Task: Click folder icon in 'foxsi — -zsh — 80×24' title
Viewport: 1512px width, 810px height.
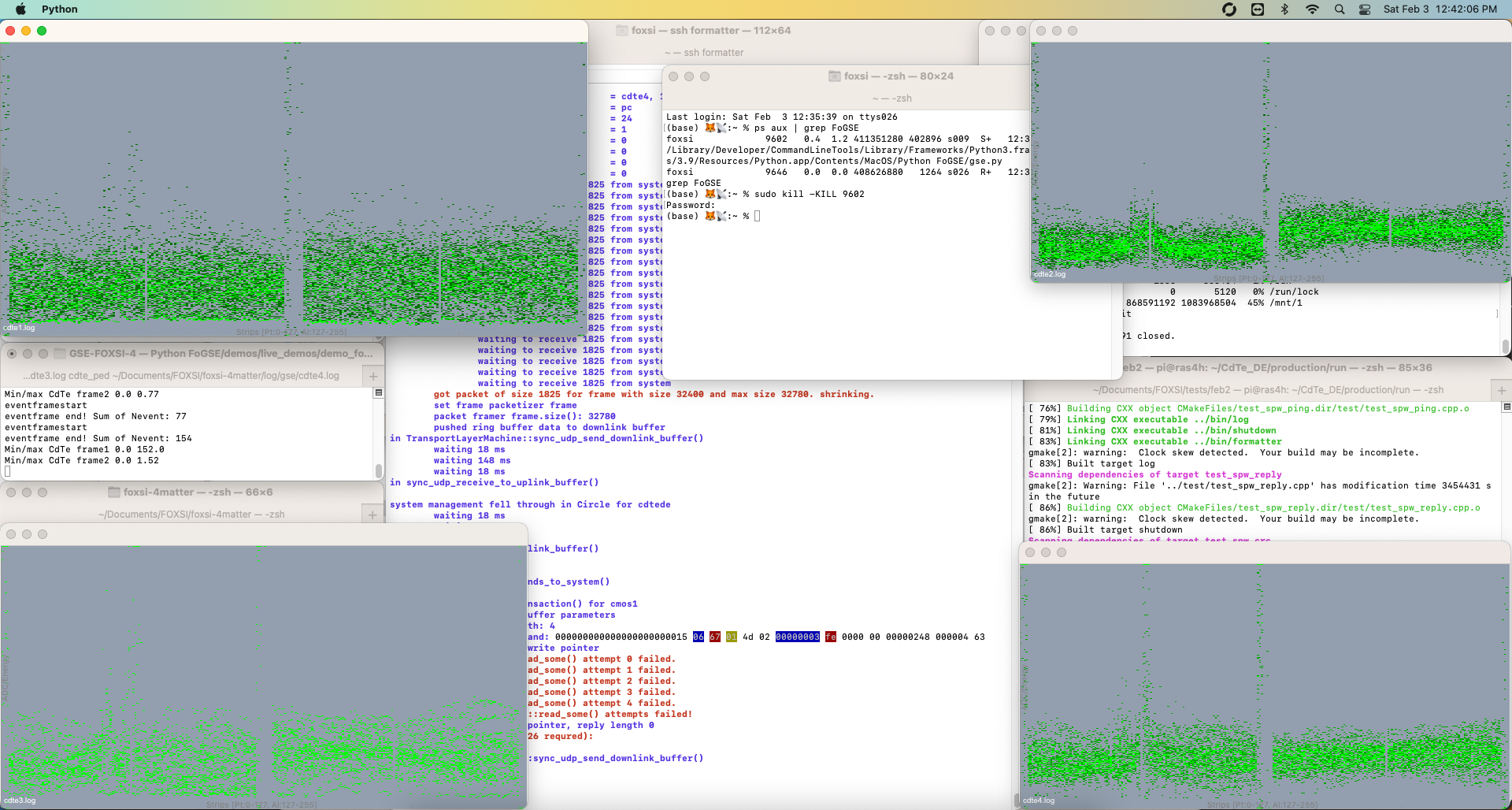Action: click(x=834, y=76)
